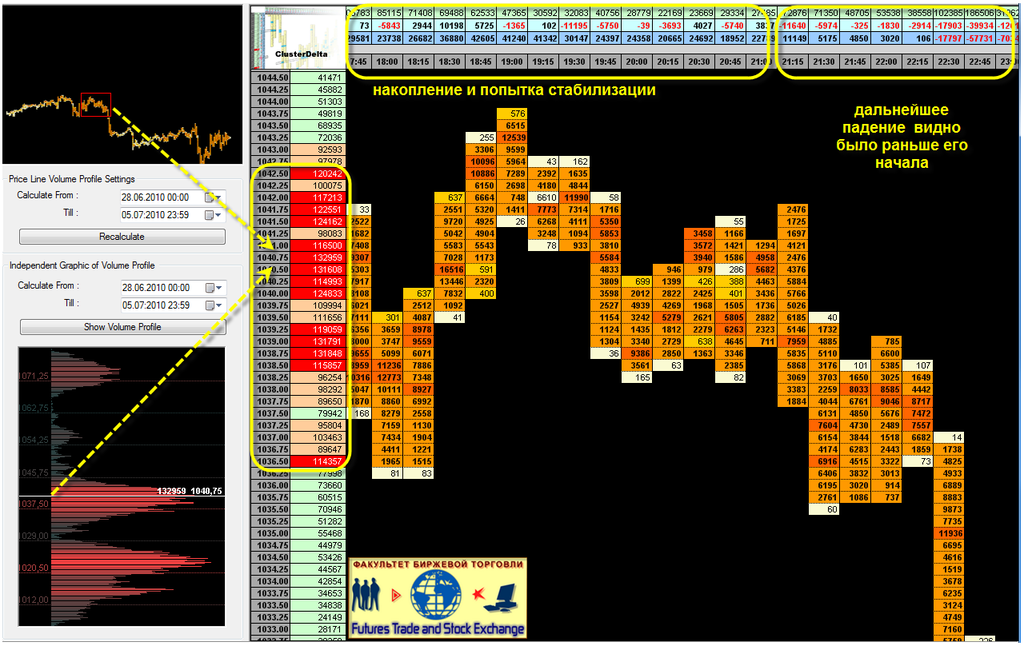The height and width of the screenshot is (646, 1024).
Task: Select volume cell 28171 in the profile column
Action: pyautogui.click(x=318, y=630)
